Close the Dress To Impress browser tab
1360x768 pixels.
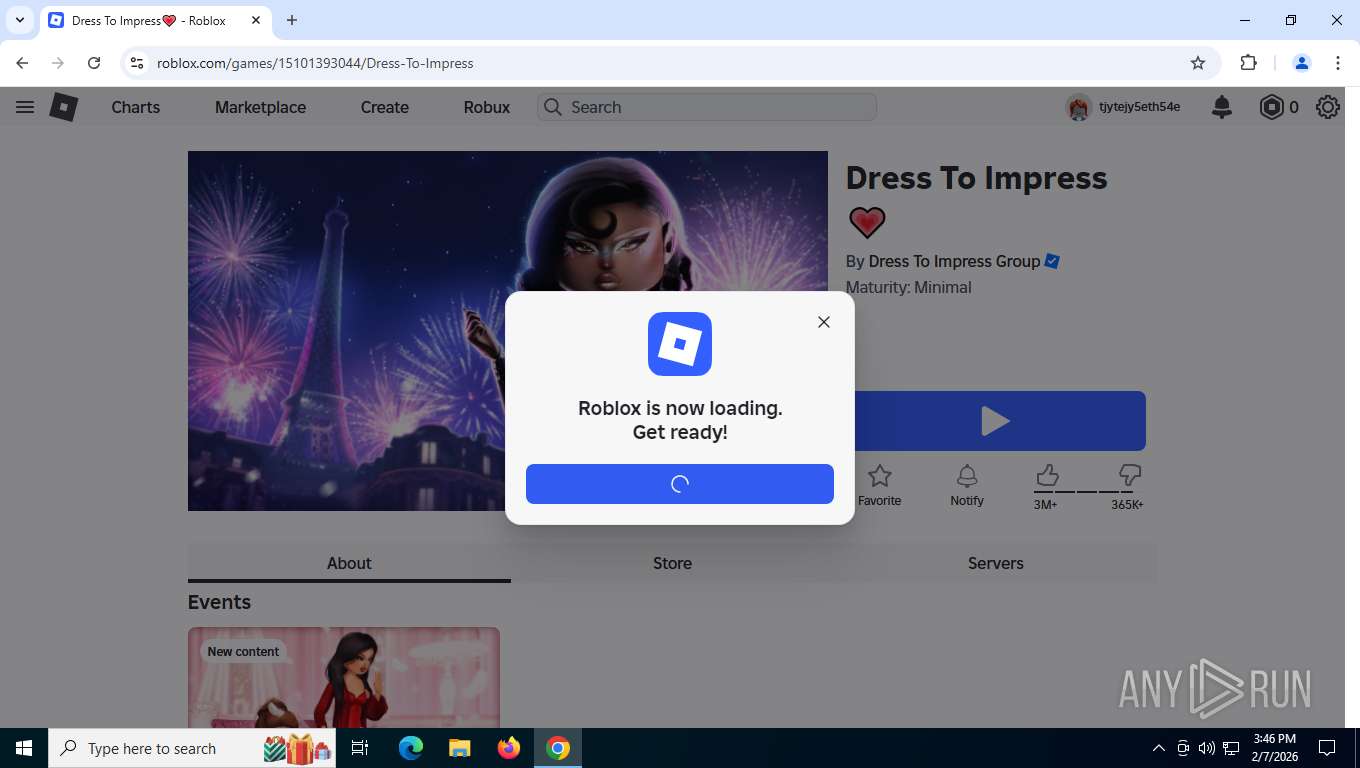point(255,20)
